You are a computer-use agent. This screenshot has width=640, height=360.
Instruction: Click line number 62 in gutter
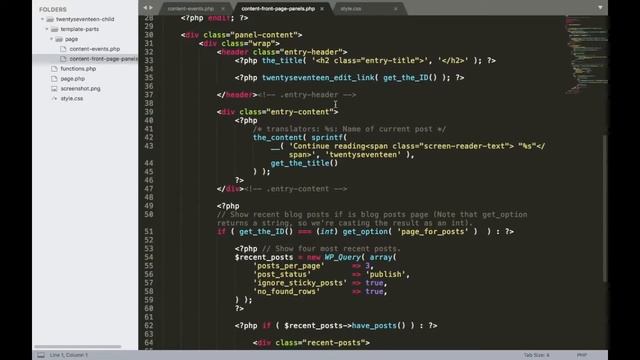(149, 326)
